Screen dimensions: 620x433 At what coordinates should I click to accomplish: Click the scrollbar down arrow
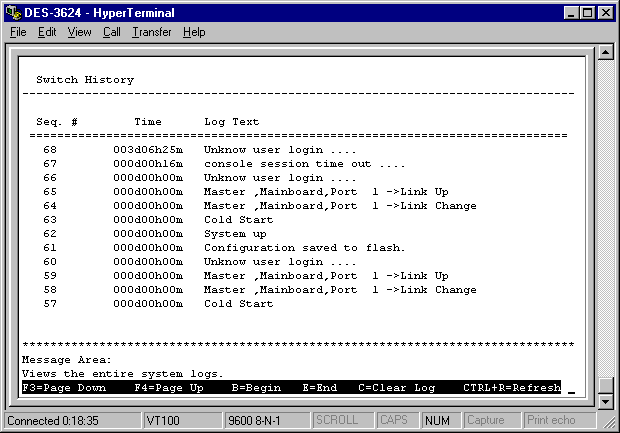(x=605, y=401)
